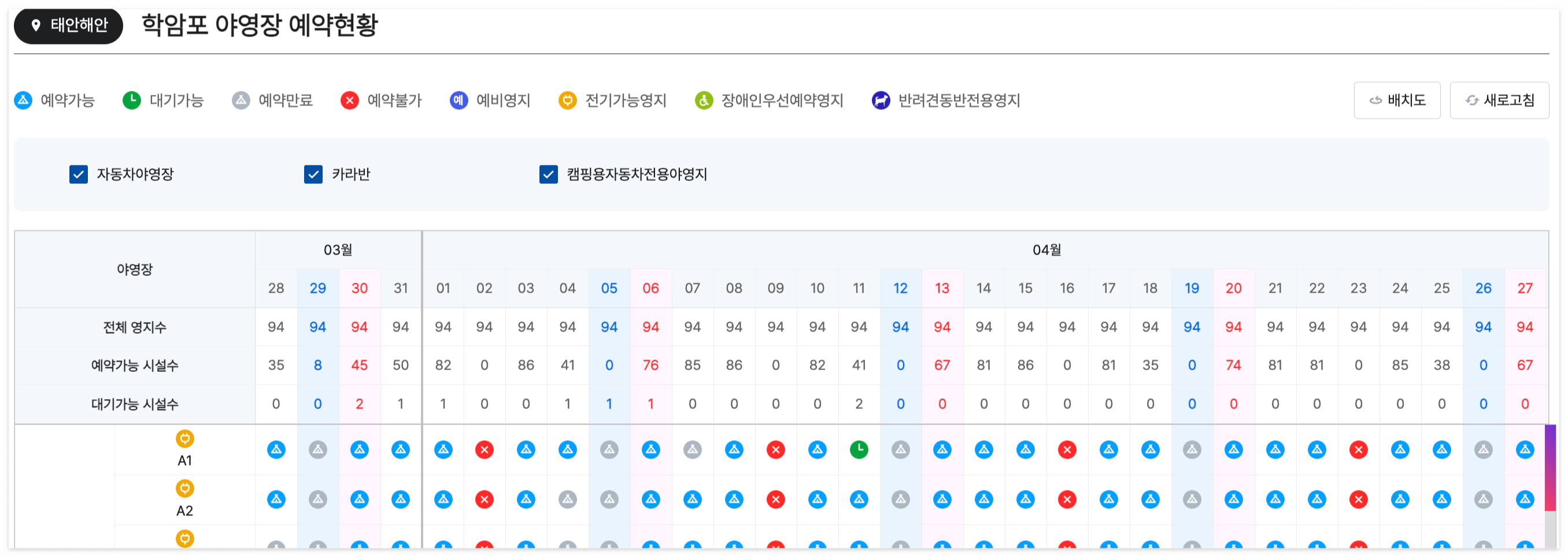
Task: Click the 전기가능영지 legend icon
Action: (567, 101)
